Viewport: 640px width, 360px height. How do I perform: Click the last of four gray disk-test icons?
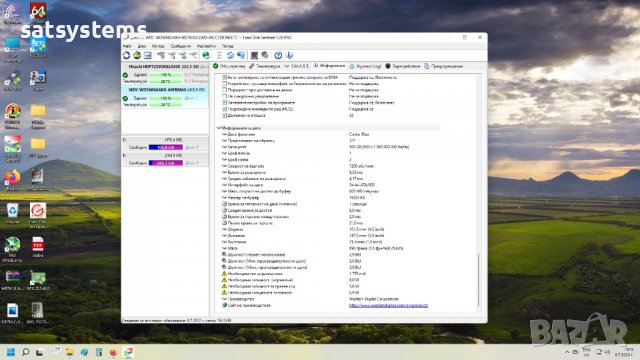point(193,55)
